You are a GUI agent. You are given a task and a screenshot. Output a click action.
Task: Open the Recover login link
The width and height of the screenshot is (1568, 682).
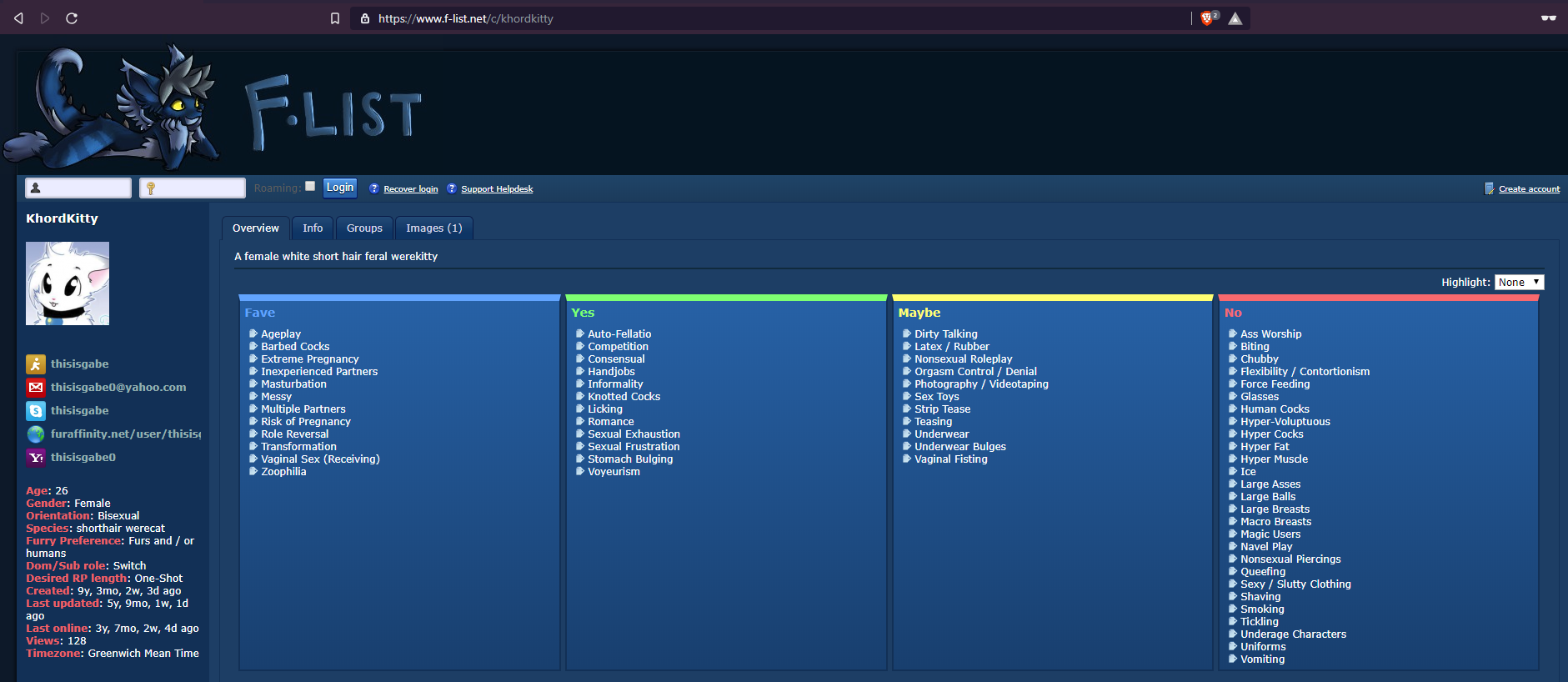(x=411, y=189)
